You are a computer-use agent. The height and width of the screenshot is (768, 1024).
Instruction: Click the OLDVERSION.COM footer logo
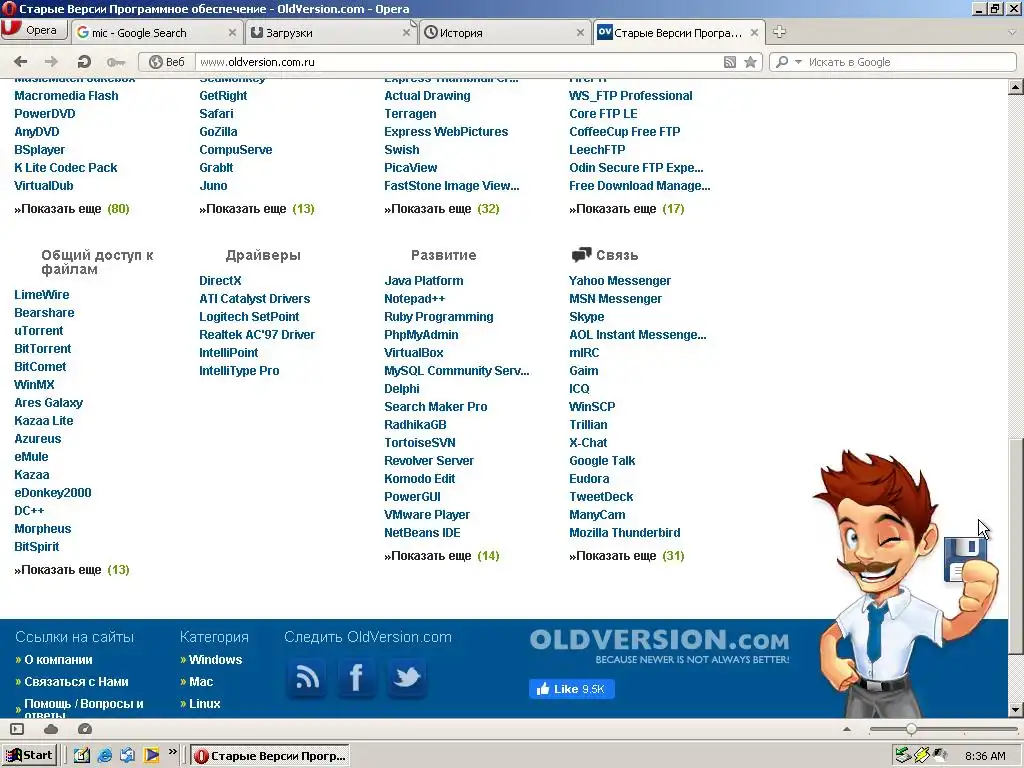pyautogui.click(x=660, y=645)
